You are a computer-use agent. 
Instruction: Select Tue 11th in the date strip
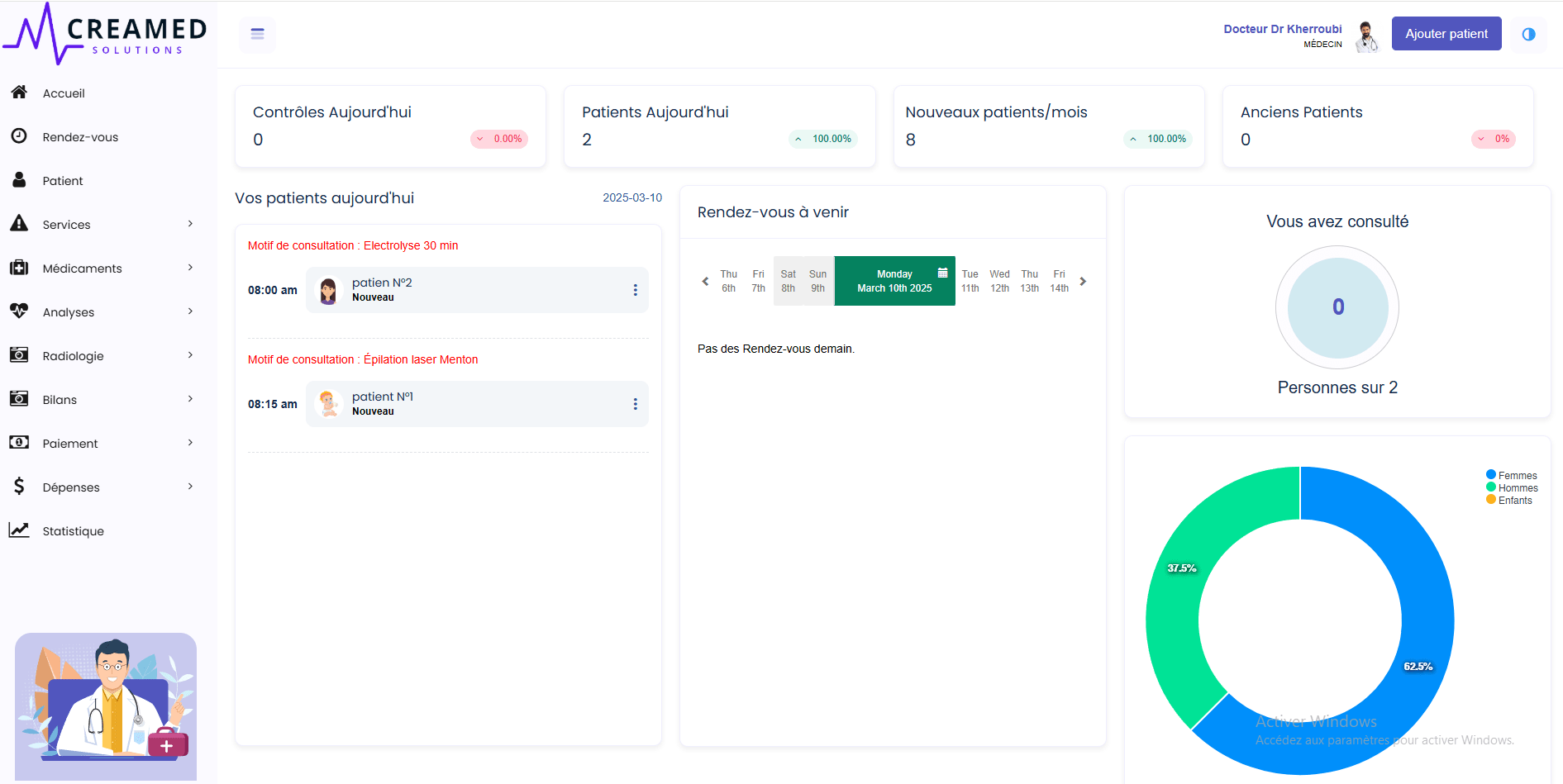tap(970, 281)
